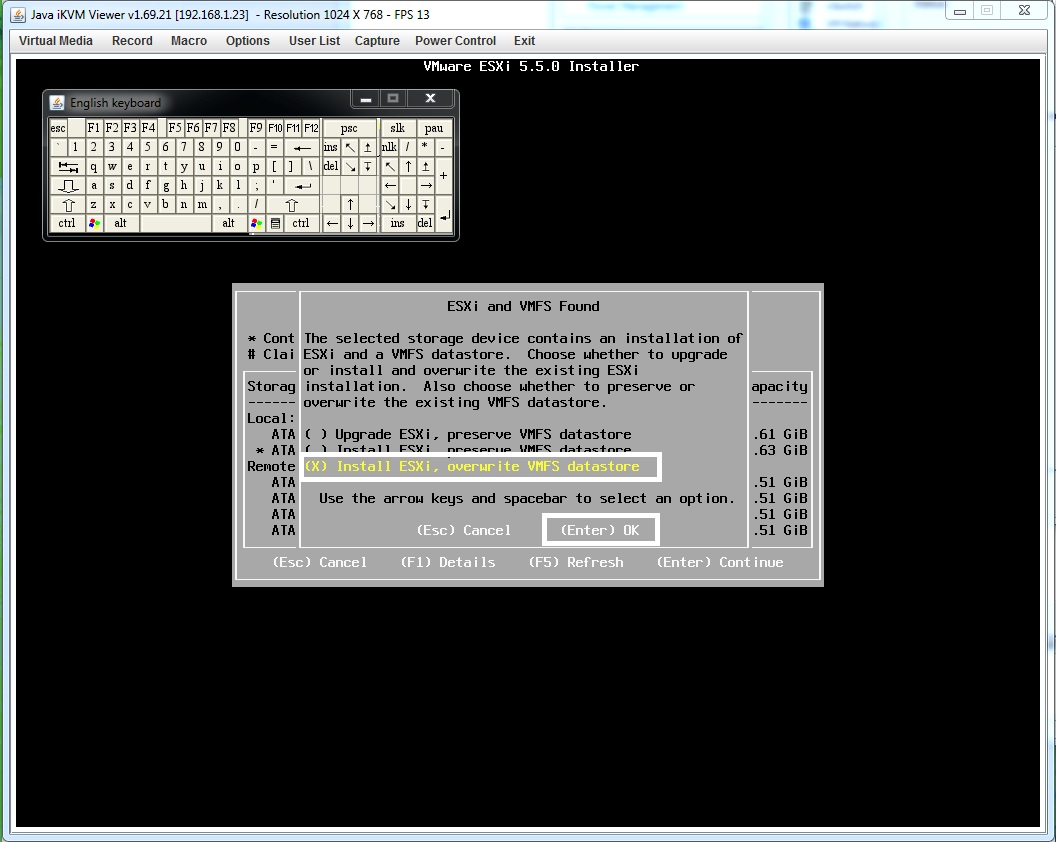Choose the Install ESXi, preserve VMFS option
1056x842 pixels.
[x=468, y=450]
